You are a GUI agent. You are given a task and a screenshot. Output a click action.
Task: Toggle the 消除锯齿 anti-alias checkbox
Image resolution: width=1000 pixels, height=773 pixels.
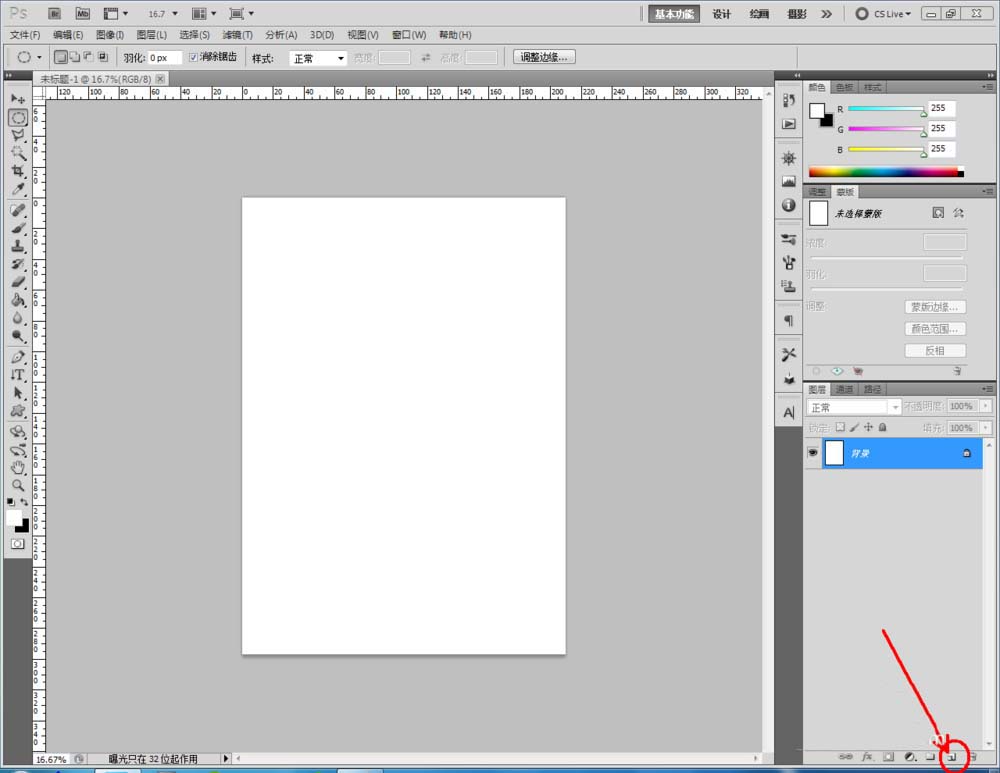pos(194,58)
